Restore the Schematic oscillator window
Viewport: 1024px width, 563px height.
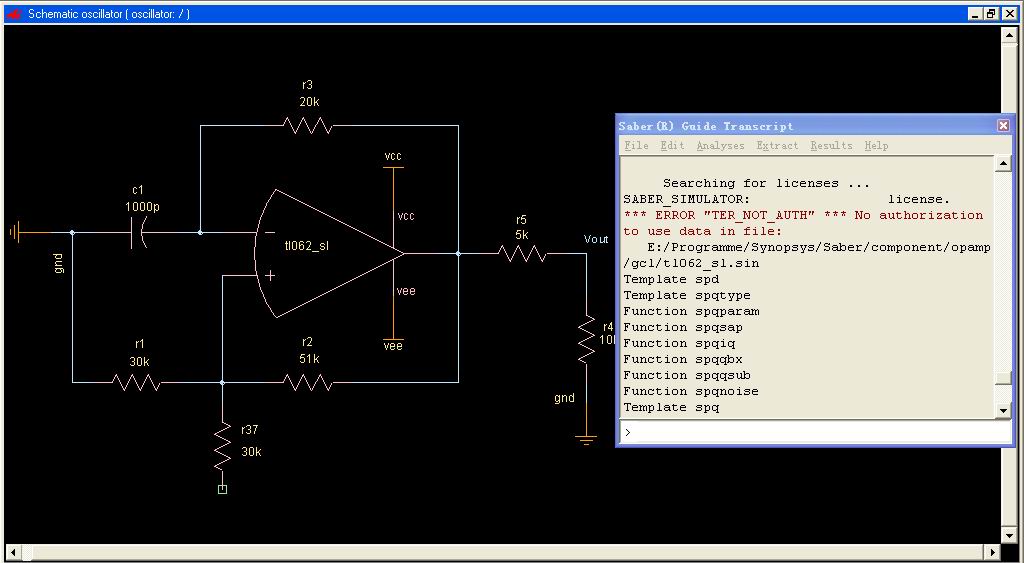point(991,13)
